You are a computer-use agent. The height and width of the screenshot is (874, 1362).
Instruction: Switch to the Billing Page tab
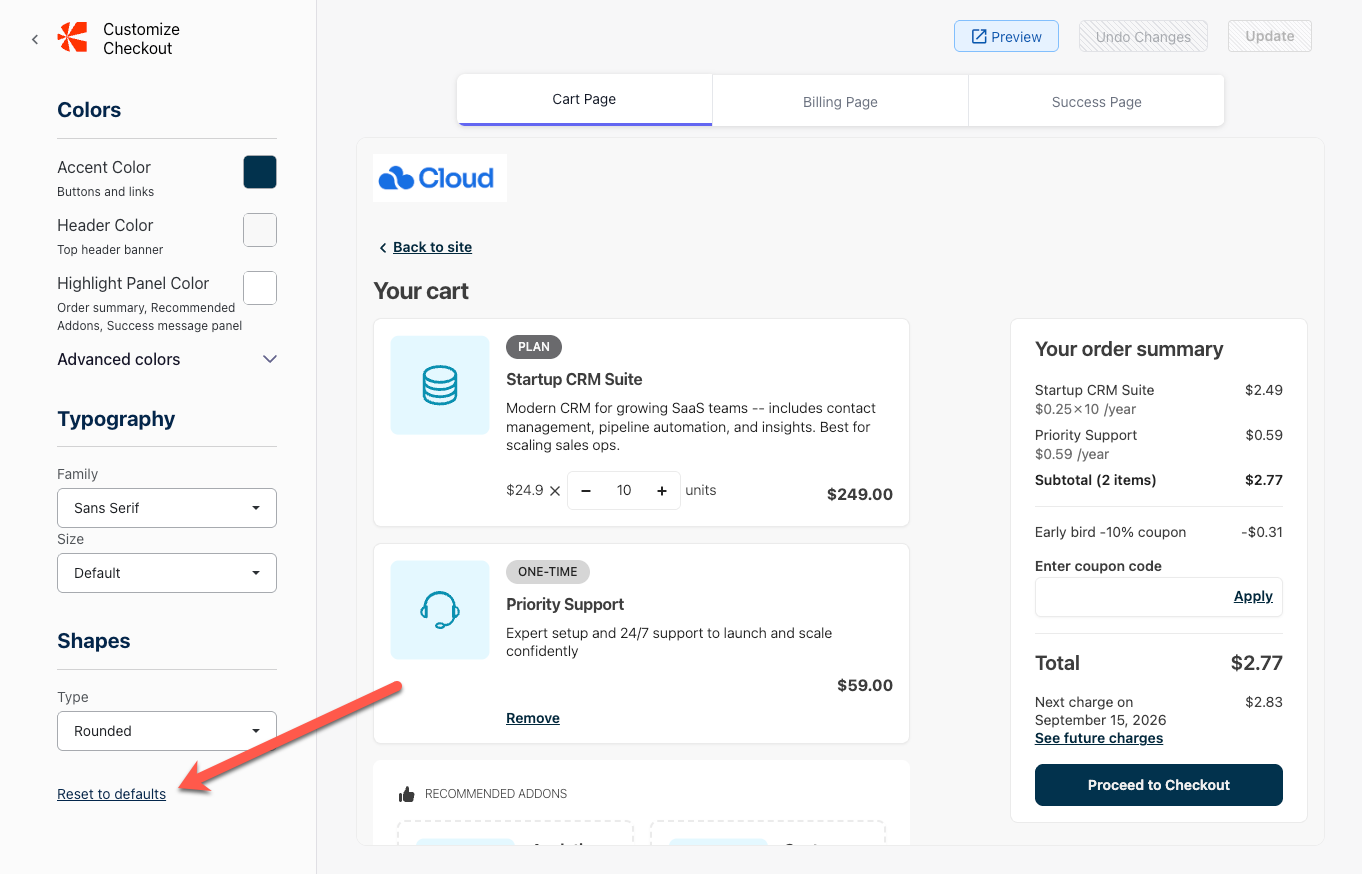pyautogui.click(x=840, y=101)
